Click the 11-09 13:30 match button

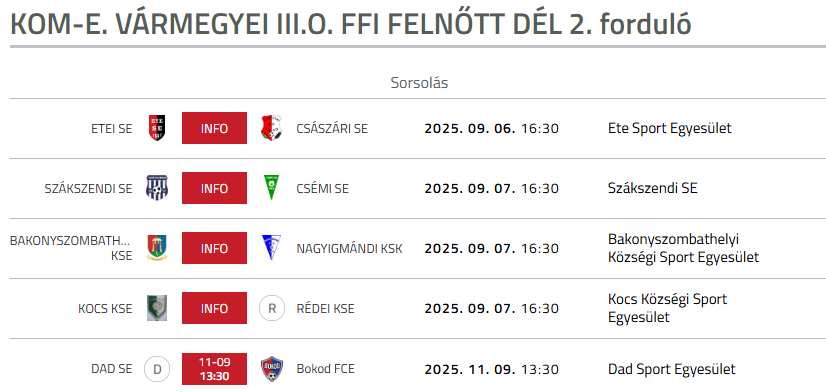pos(214,369)
